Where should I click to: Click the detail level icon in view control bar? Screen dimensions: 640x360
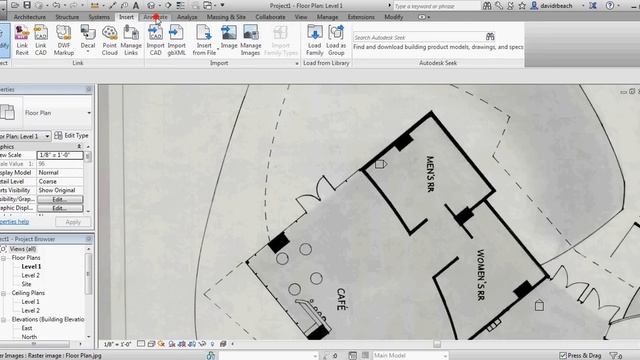coord(141,344)
